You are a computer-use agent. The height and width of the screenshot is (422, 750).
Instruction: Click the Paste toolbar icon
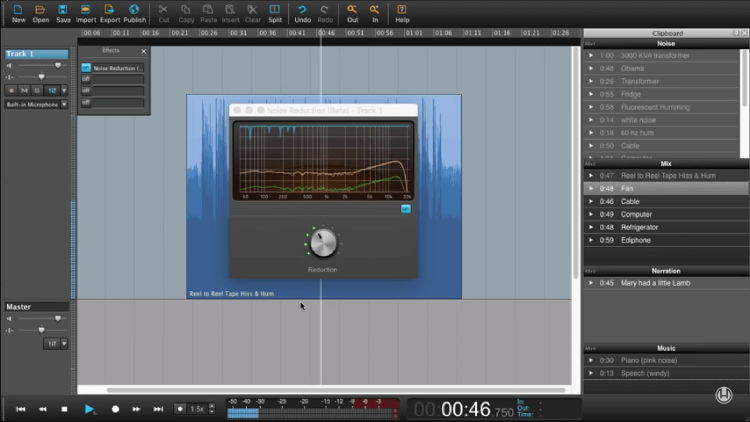[208, 13]
